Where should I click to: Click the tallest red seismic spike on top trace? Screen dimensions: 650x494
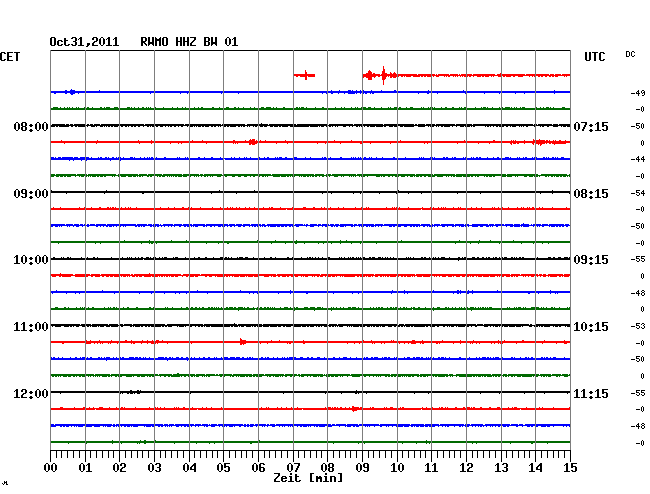(383, 75)
